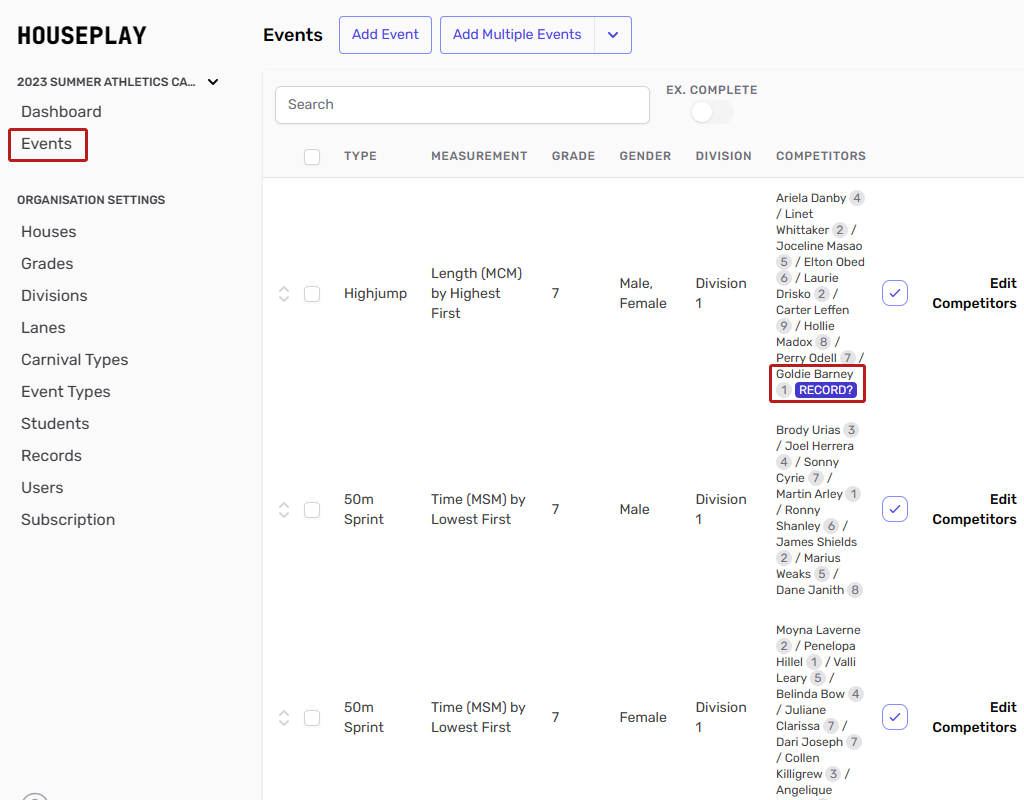Edit Competitors for the Highjump event
1024x800 pixels.
974,293
